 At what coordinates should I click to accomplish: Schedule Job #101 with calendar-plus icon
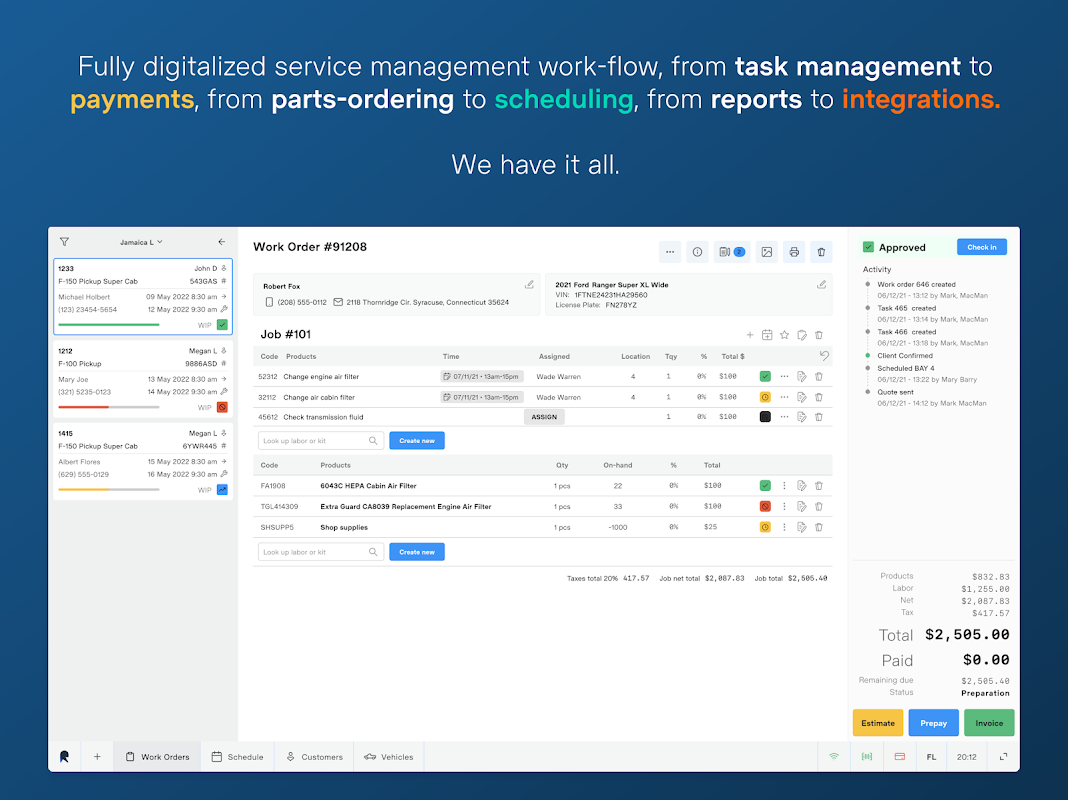pyautogui.click(x=767, y=335)
